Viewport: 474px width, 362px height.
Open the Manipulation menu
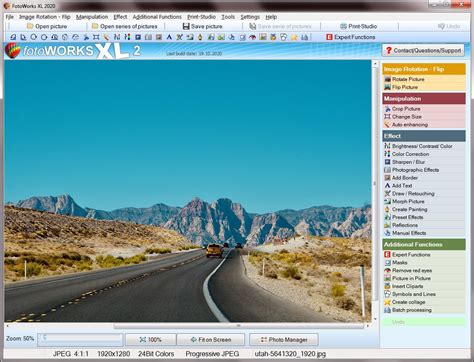point(92,17)
